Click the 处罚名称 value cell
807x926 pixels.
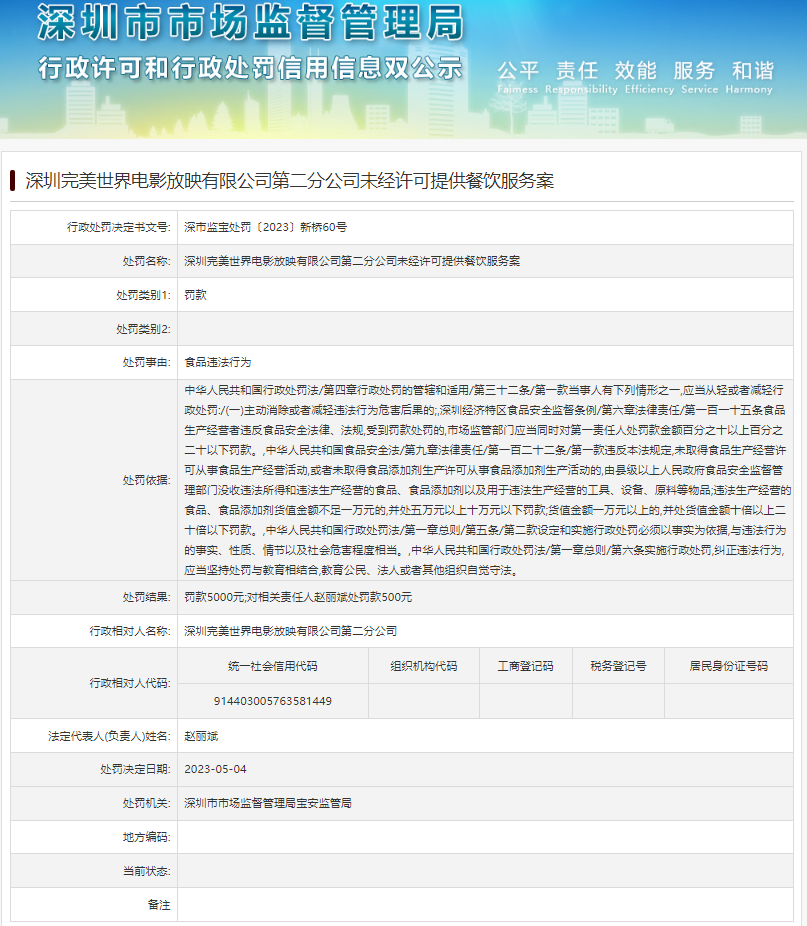(x=485, y=261)
